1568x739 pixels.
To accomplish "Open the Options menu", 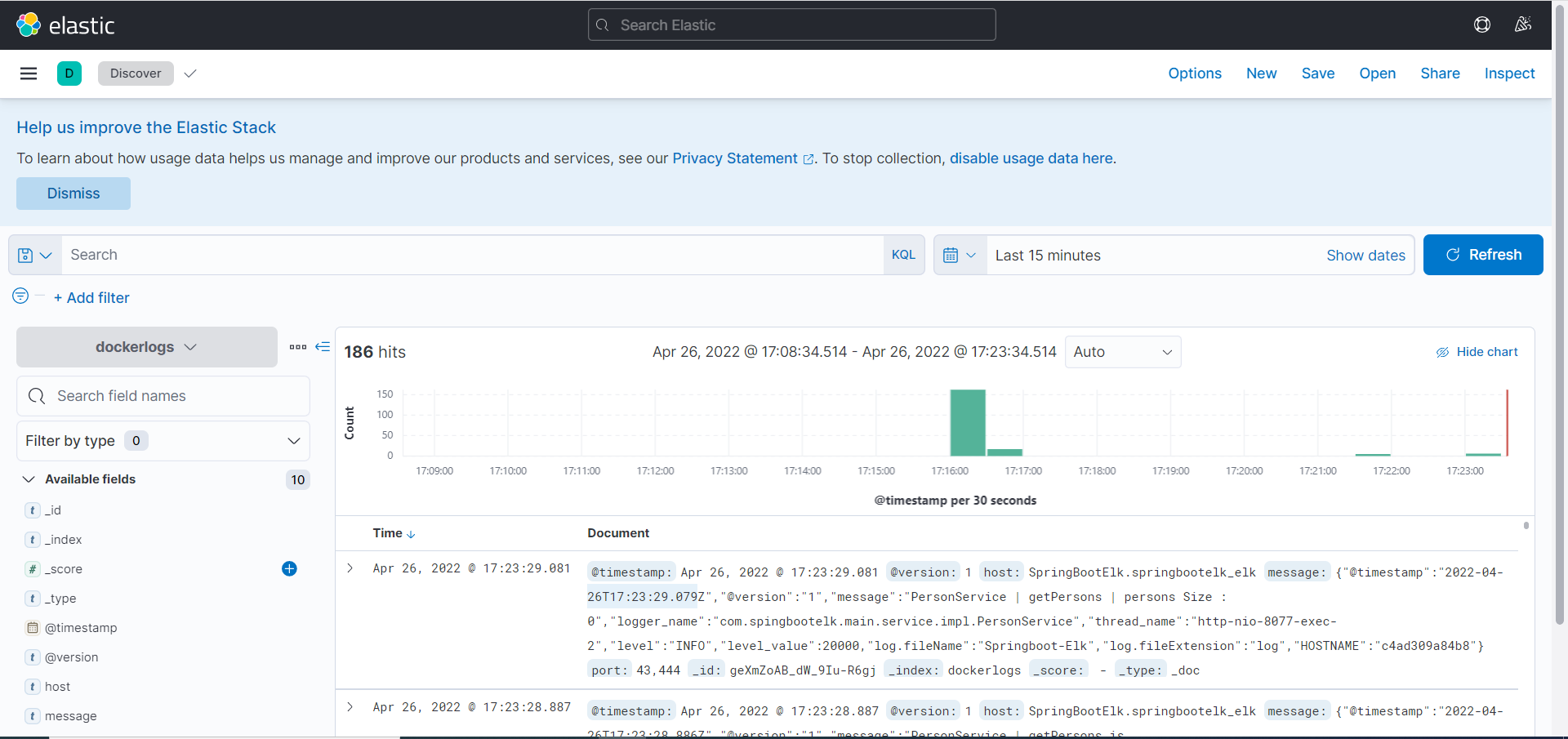I will (1195, 73).
